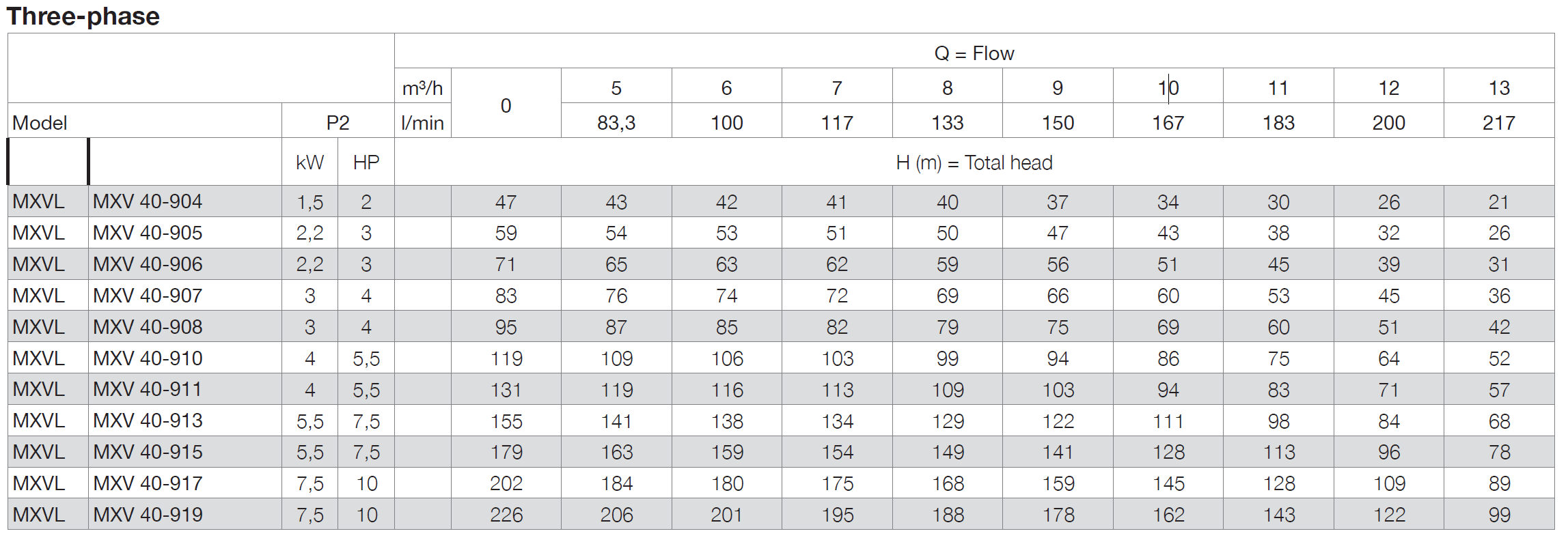Click the 'l/min' unit label
Viewport: 1568px width, 540px height.
[422, 123]
